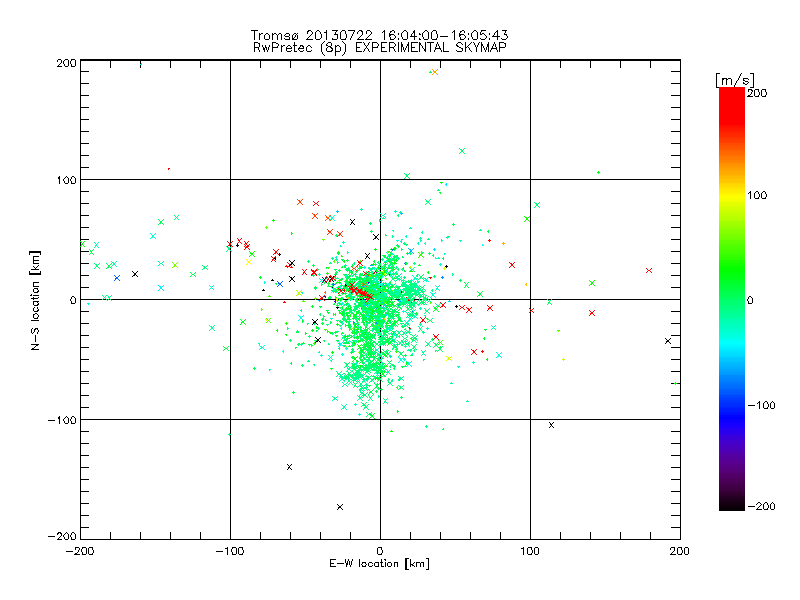Click the colorbar tick label '-100'

point(761,405)
